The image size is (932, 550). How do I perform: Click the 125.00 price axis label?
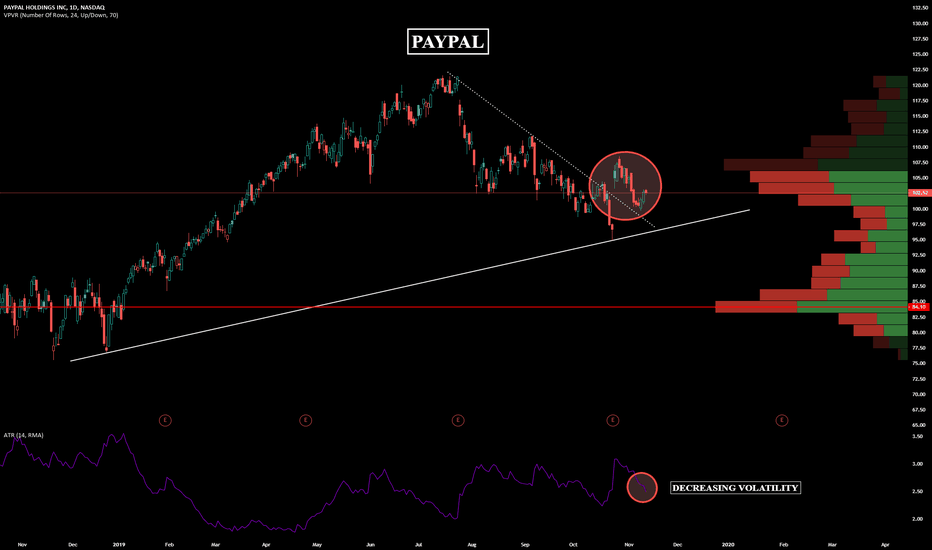click(x=920, y=54)
